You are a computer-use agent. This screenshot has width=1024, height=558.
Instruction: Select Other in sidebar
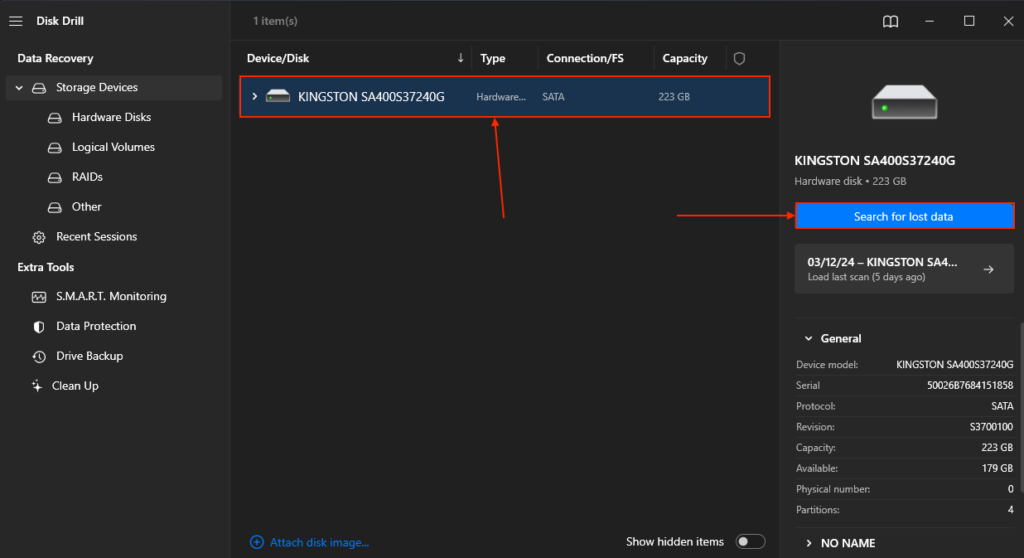click(86, 207)
